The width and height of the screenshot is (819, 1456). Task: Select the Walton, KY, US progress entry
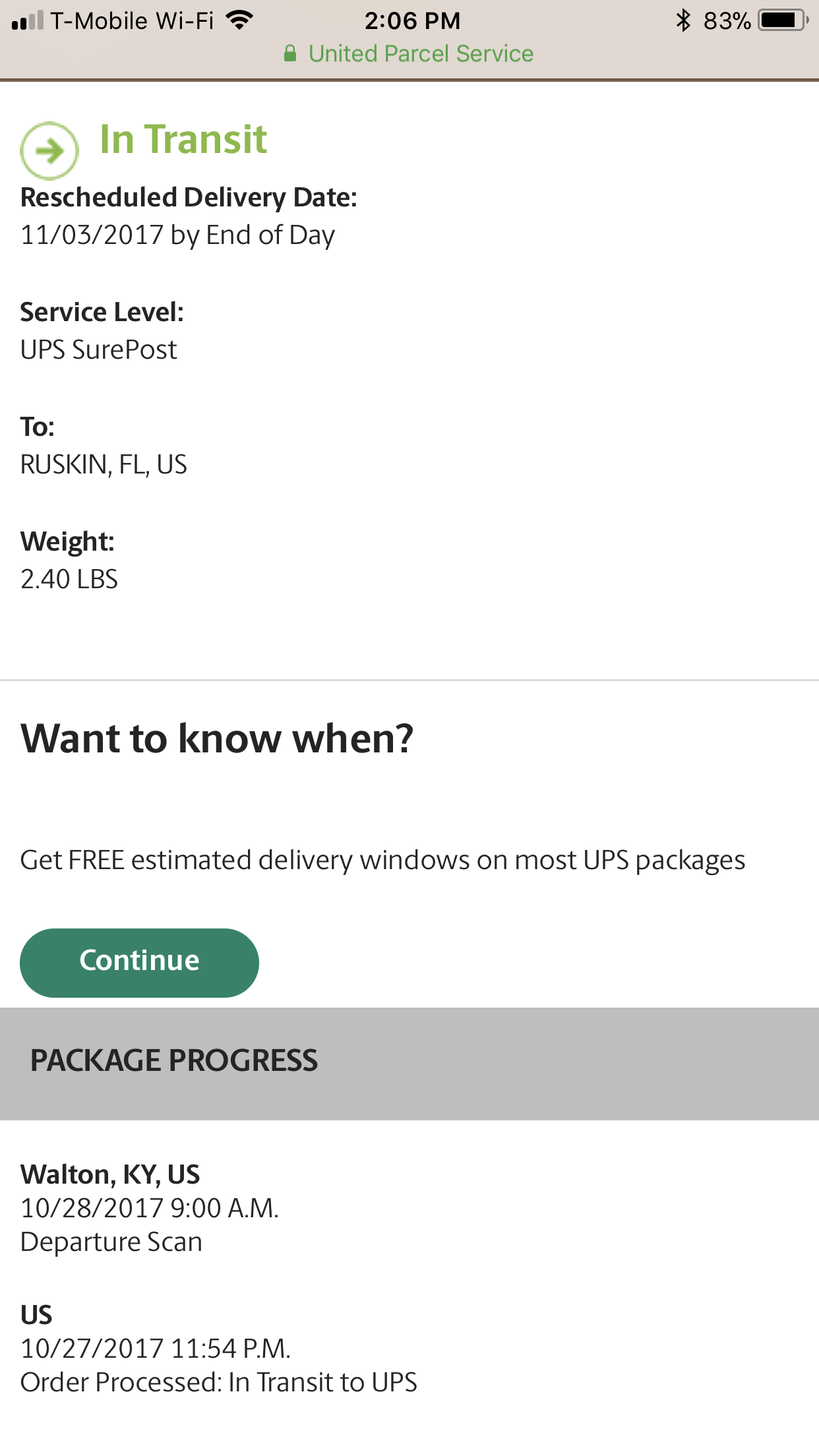click(x=110, y=1174)
